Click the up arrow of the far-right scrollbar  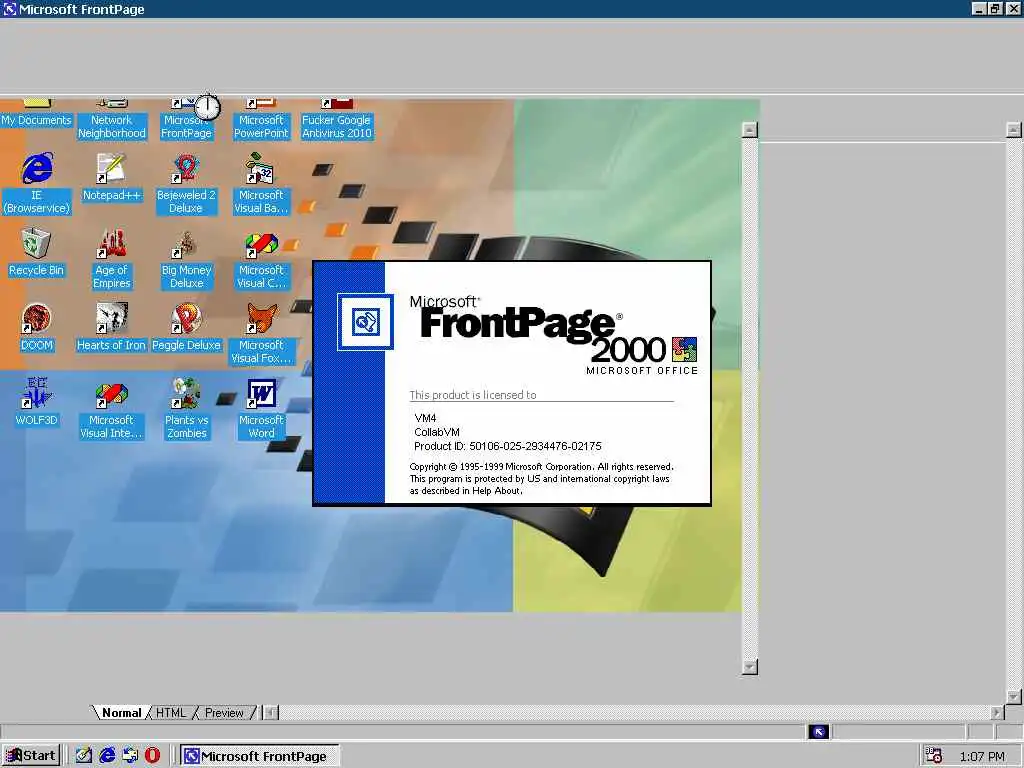[x=1013, y=129]
